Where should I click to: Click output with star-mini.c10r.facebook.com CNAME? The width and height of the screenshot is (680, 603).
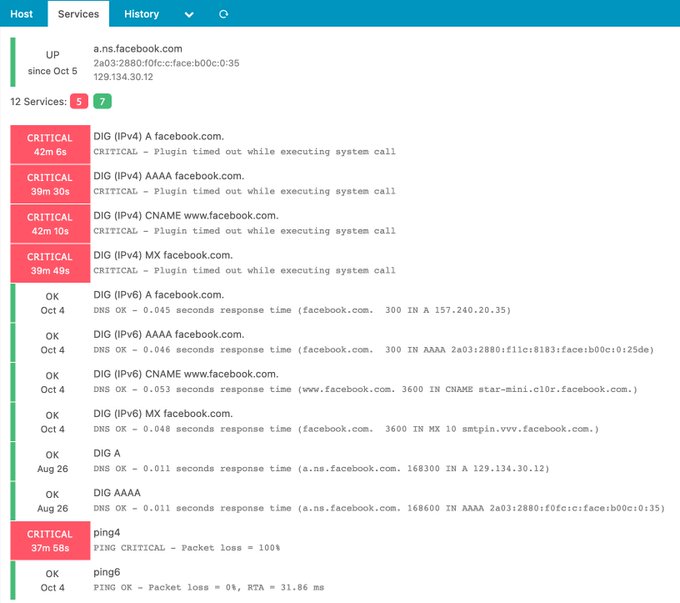[x=365, y=389]
